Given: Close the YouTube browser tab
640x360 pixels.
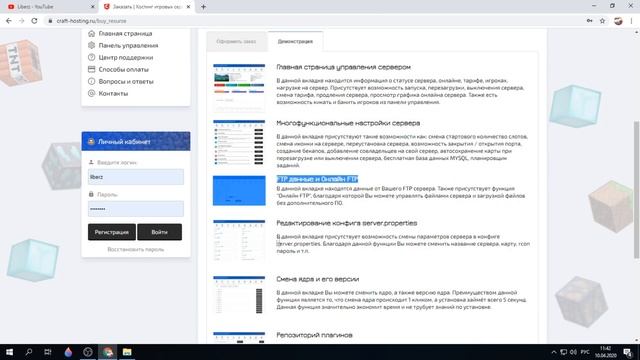Looking at the screenshot, I should (92, 7).
